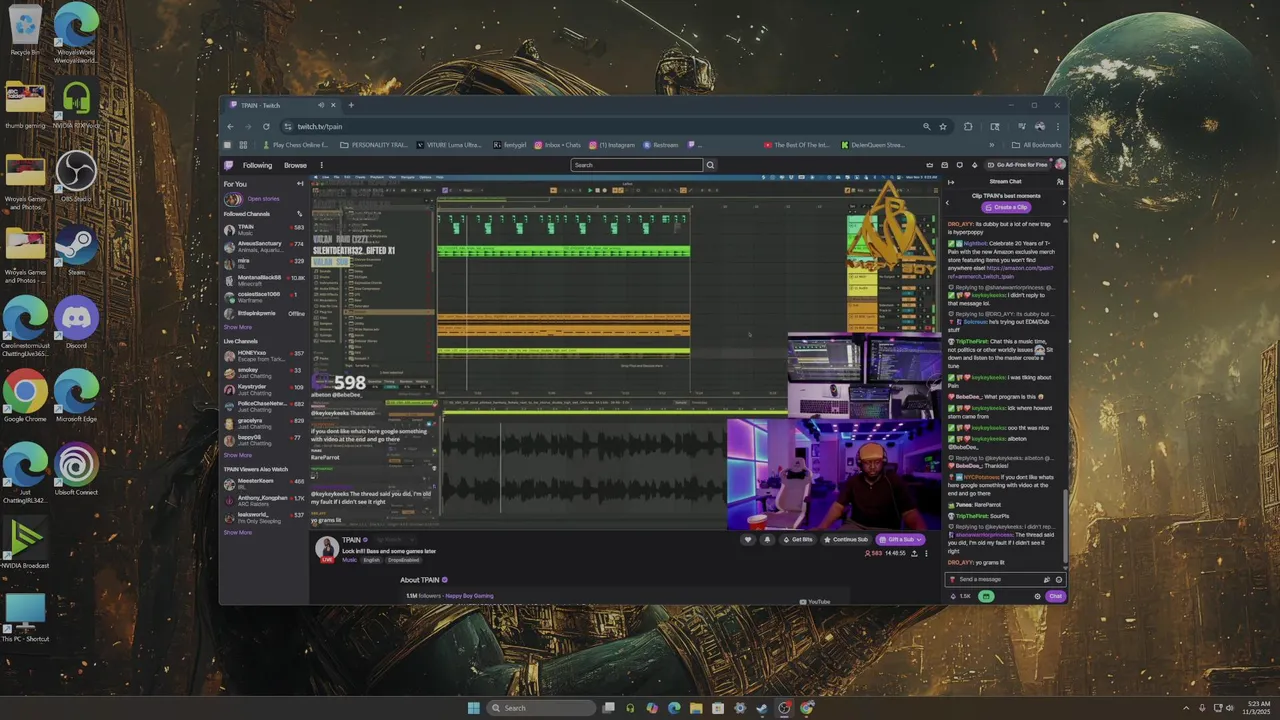This screenshot has width=1280, height=720.
Task: Reload the Twitch page in Chrome
Action: click(266, 127)
